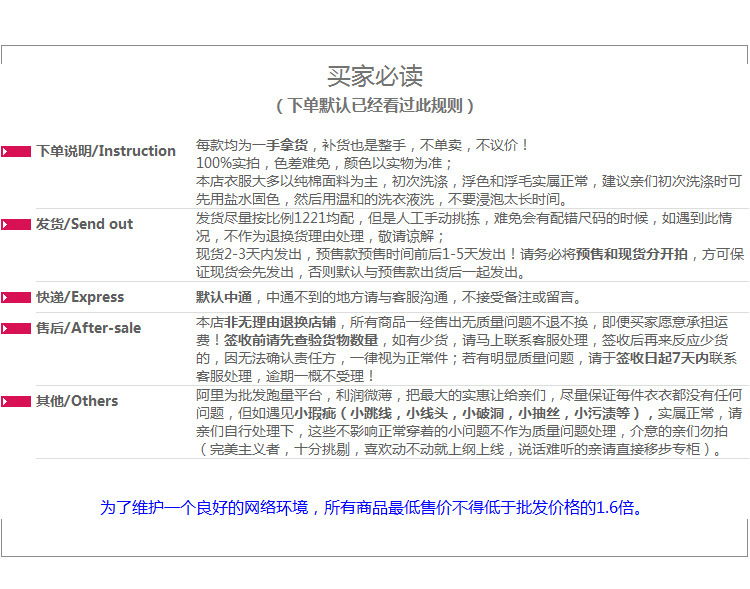
Task: Click the bold text 签收日起7天内
Action: [x=662, y=358]
